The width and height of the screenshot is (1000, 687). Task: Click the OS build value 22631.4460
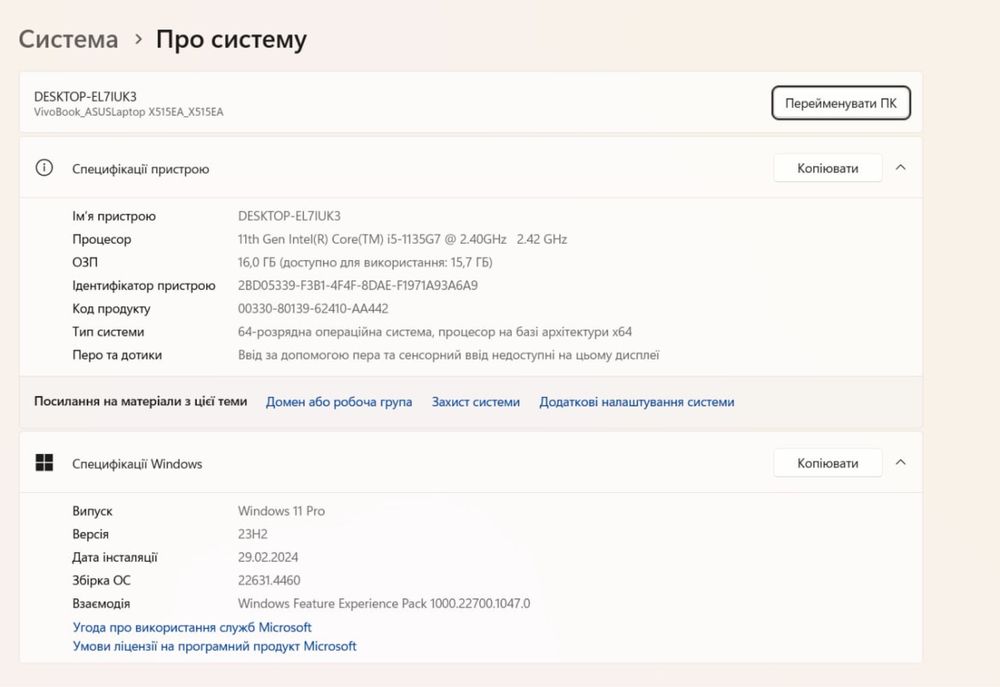click(x=269, y=580)
